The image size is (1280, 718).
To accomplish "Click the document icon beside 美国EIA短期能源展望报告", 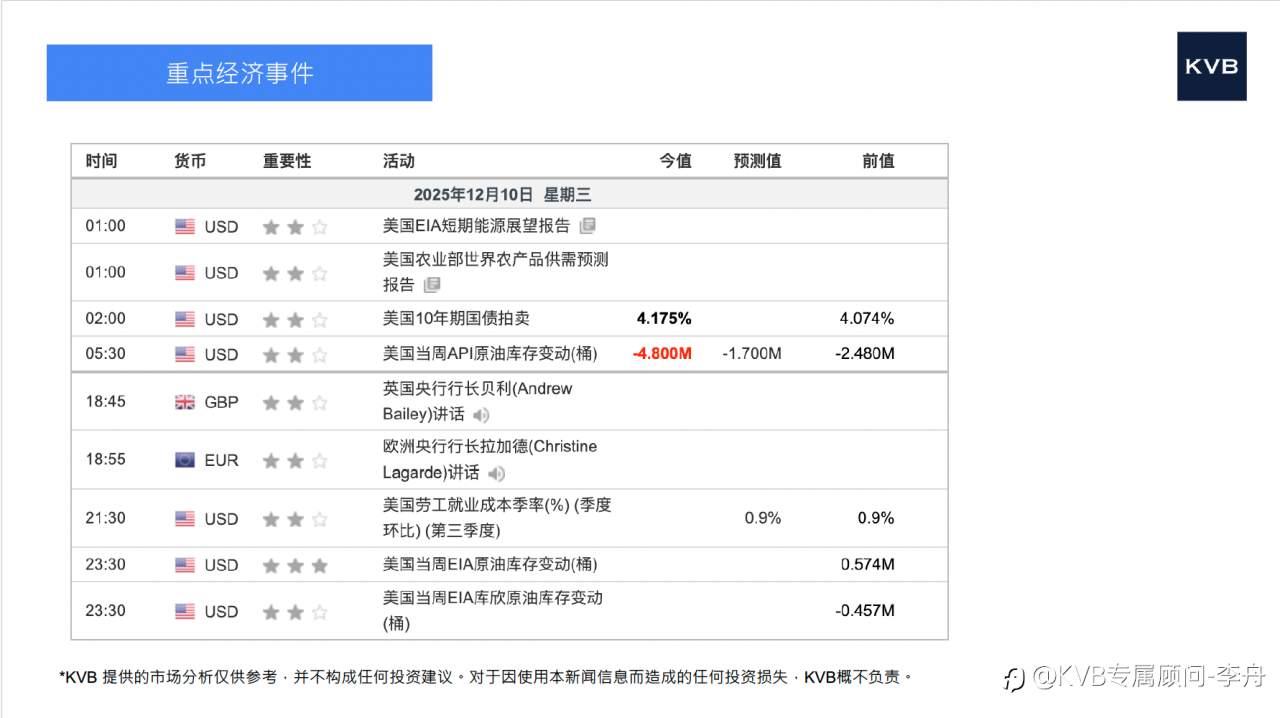I will pos(588,226).
